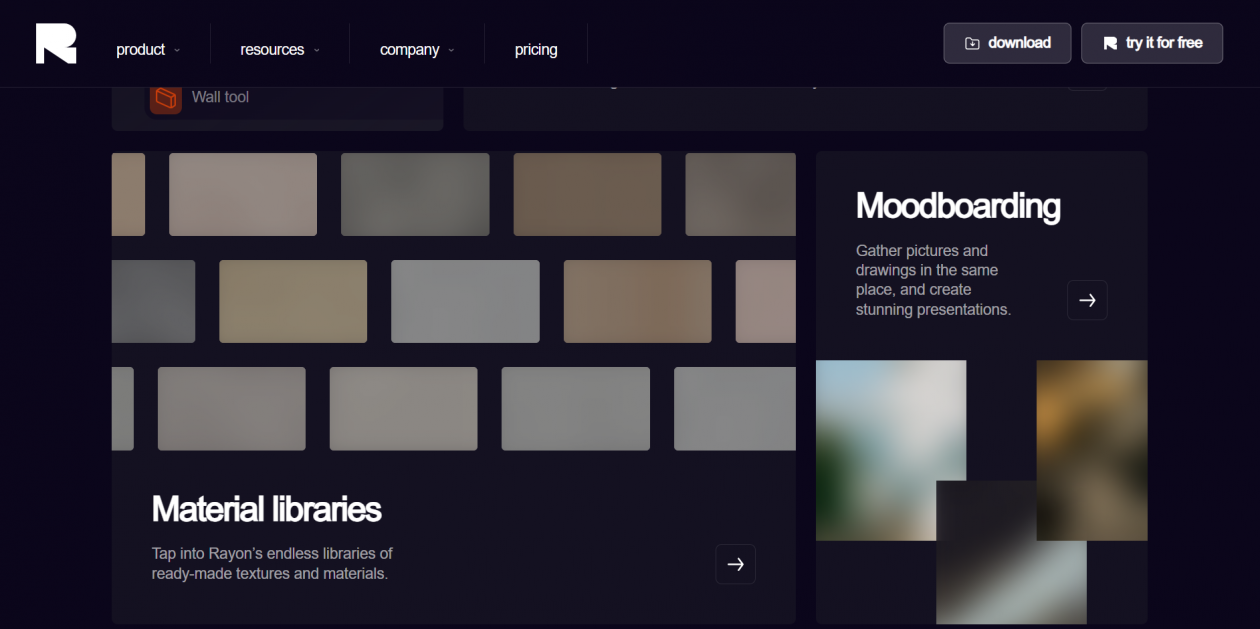Click the Rayon R logo

point(56,43)
